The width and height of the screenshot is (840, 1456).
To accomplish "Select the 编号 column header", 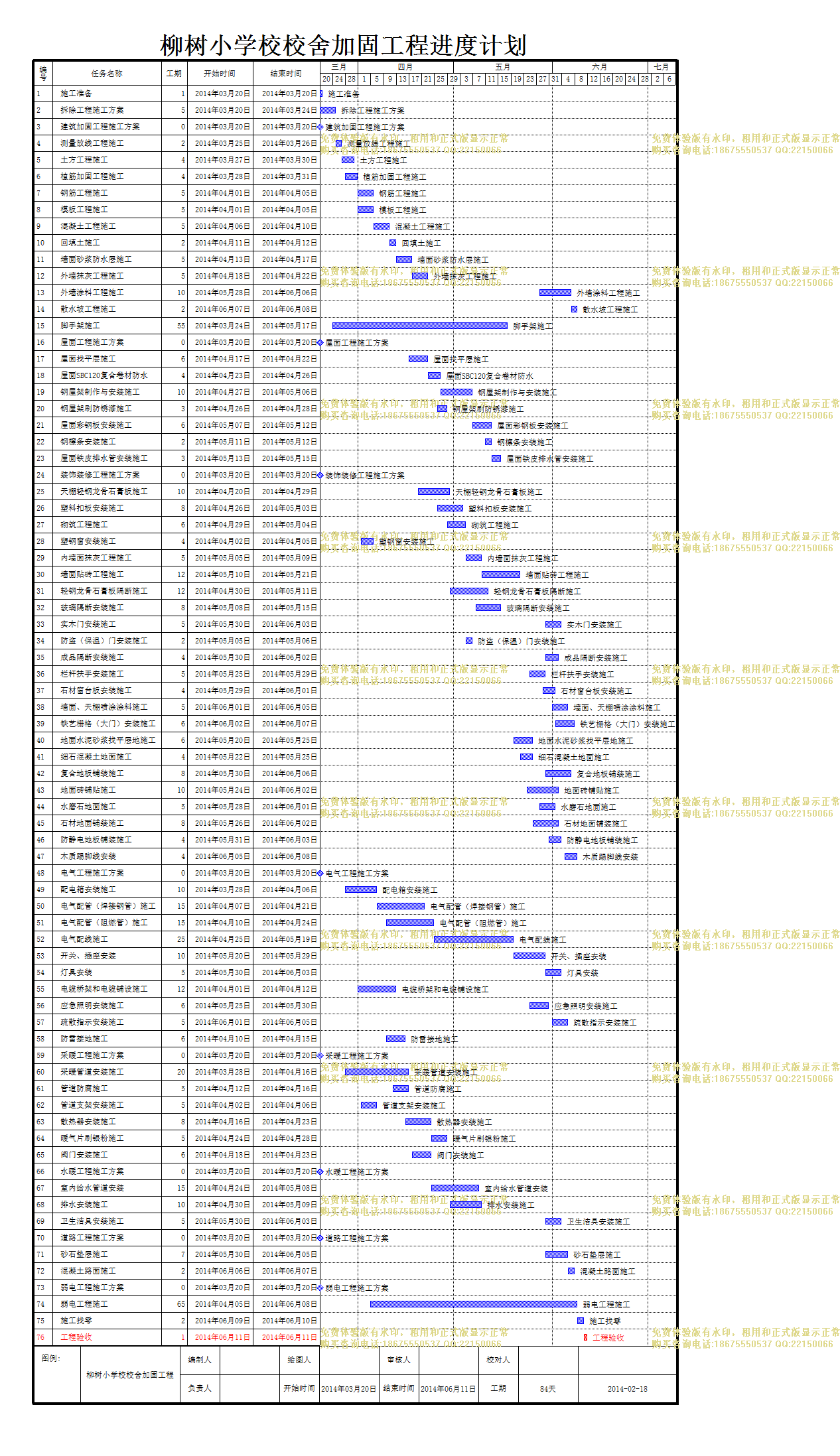I will point(43,73).
